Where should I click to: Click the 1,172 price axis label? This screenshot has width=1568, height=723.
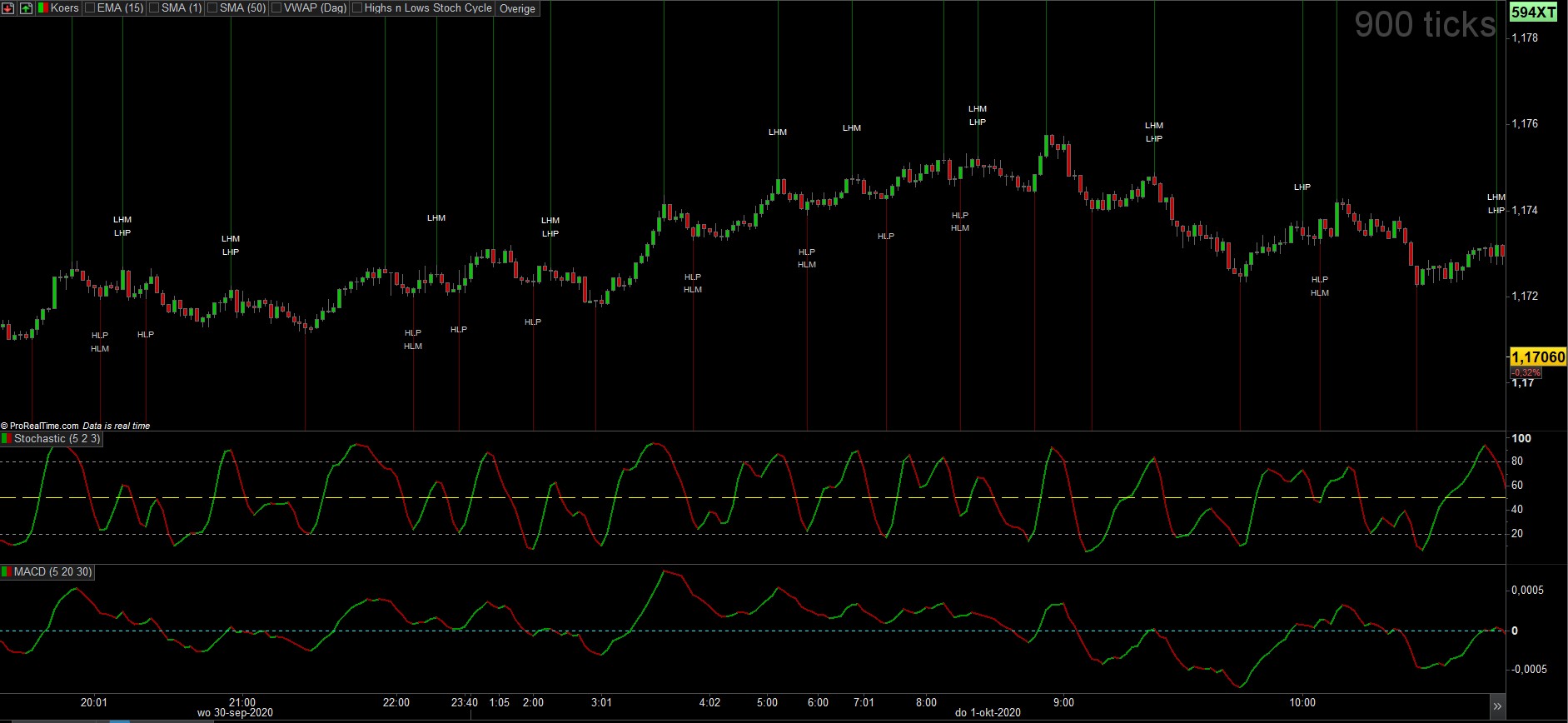coord(1525,296)
